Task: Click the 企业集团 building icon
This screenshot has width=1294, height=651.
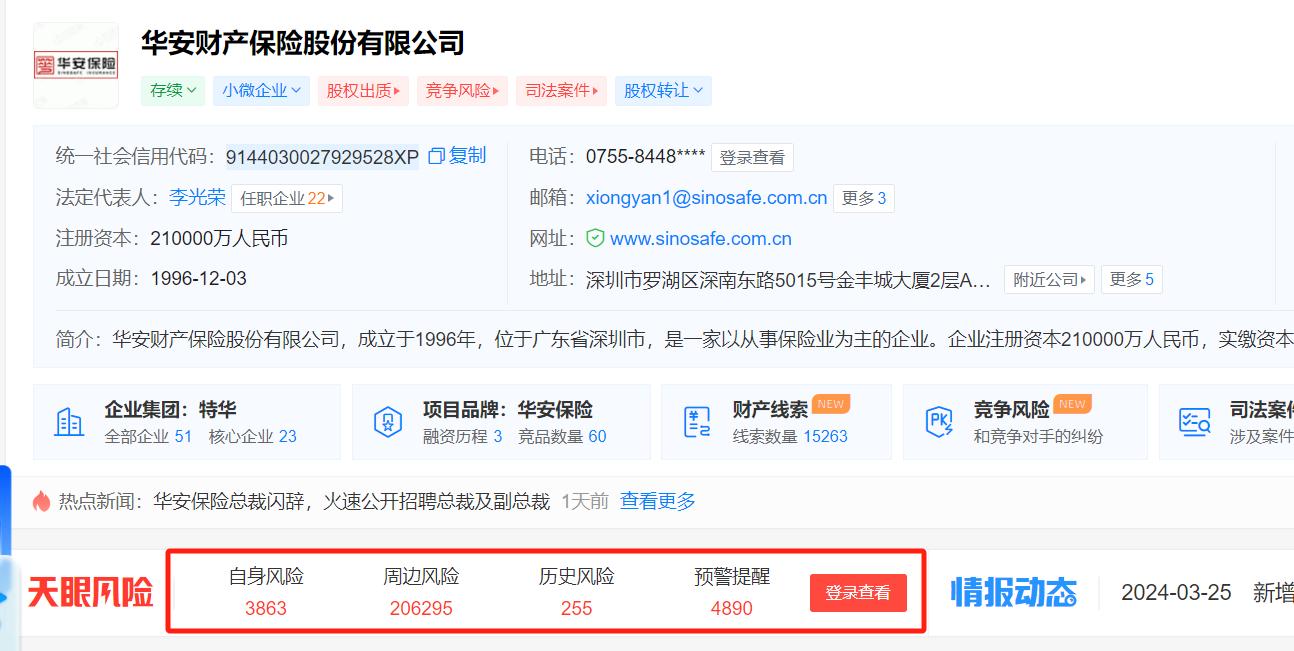Action: (x=69, y=422)
